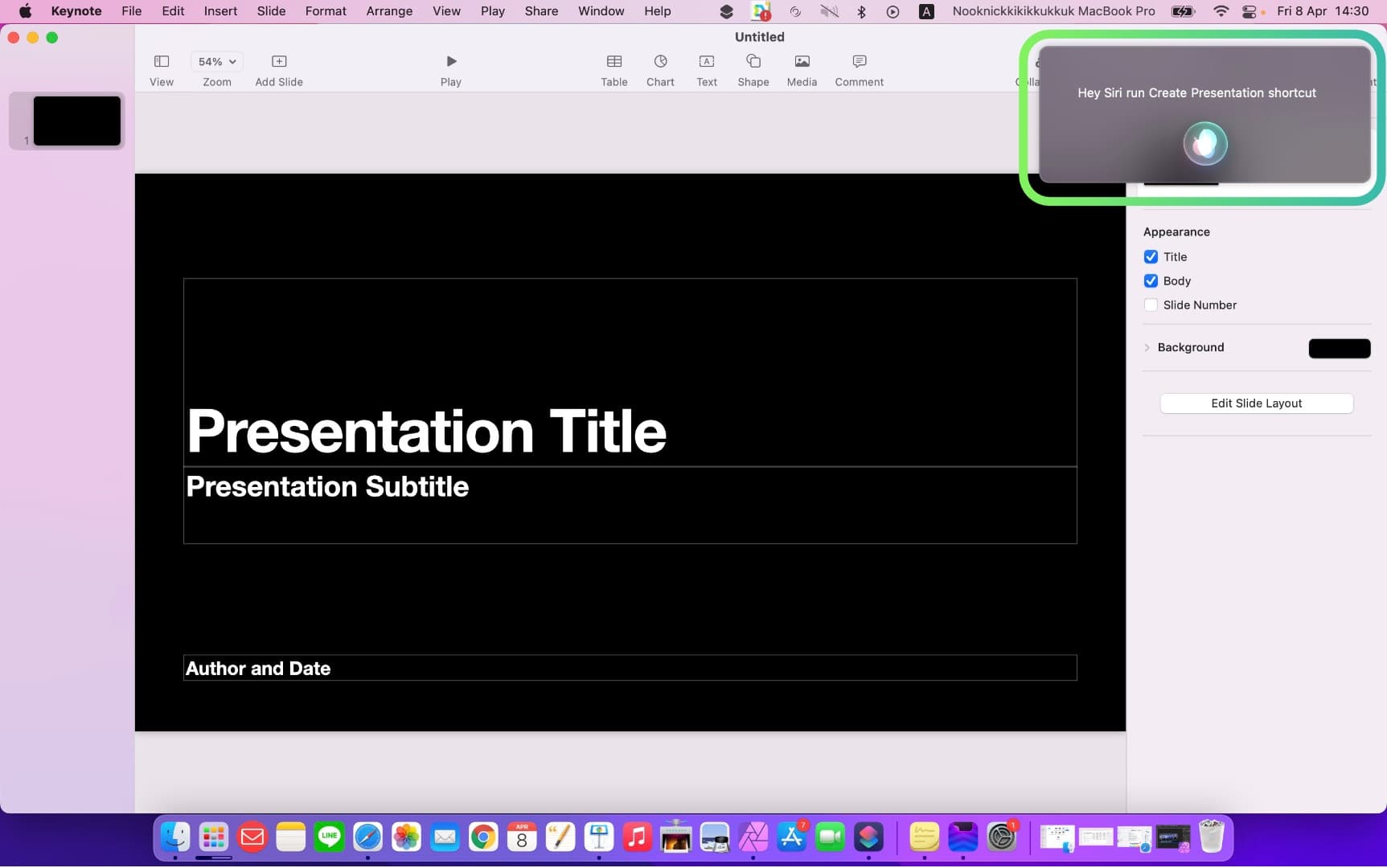
Task: Expand the Background section
Action: [1147, 348]
